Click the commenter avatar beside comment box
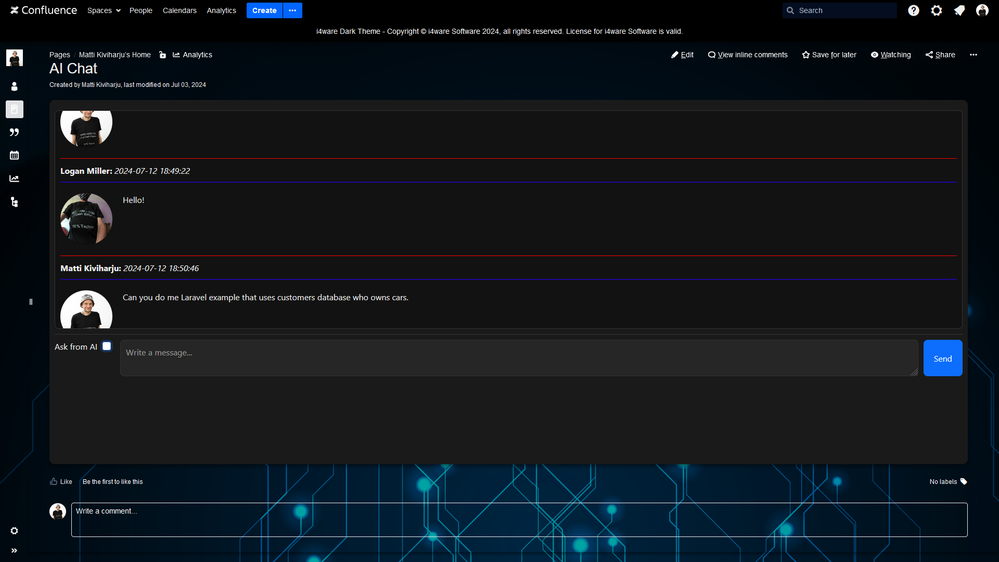Screen dimensions: 999x562 57,511
